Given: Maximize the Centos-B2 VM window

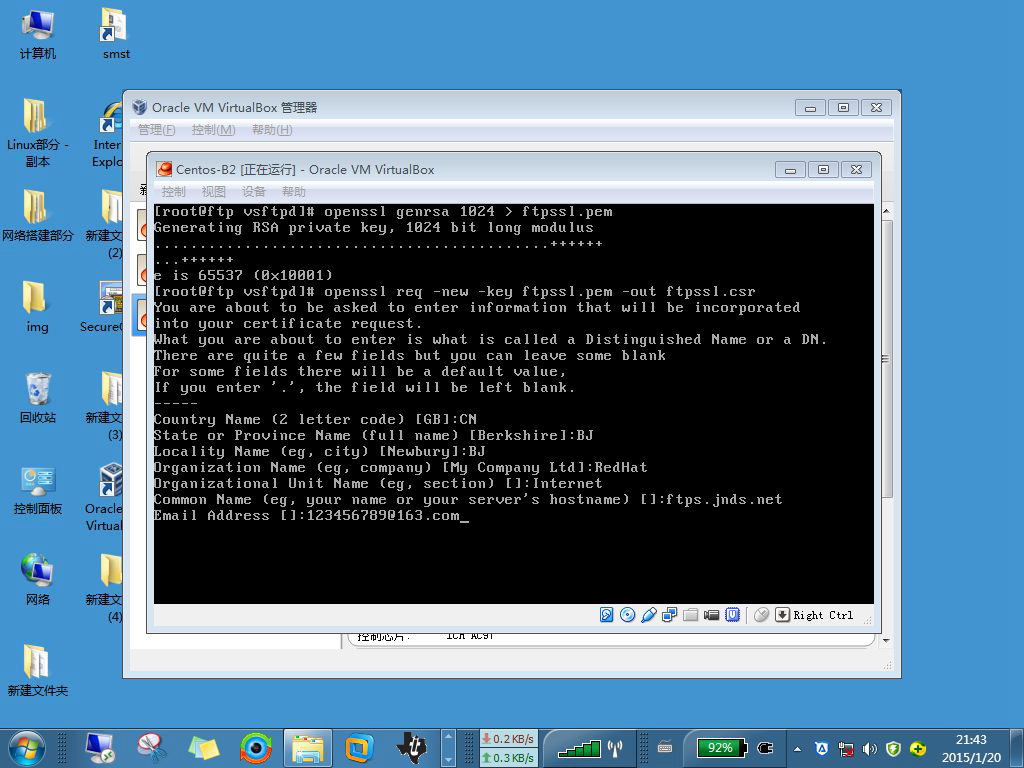Looking at the screenshot, I should (x=823, y=170).
